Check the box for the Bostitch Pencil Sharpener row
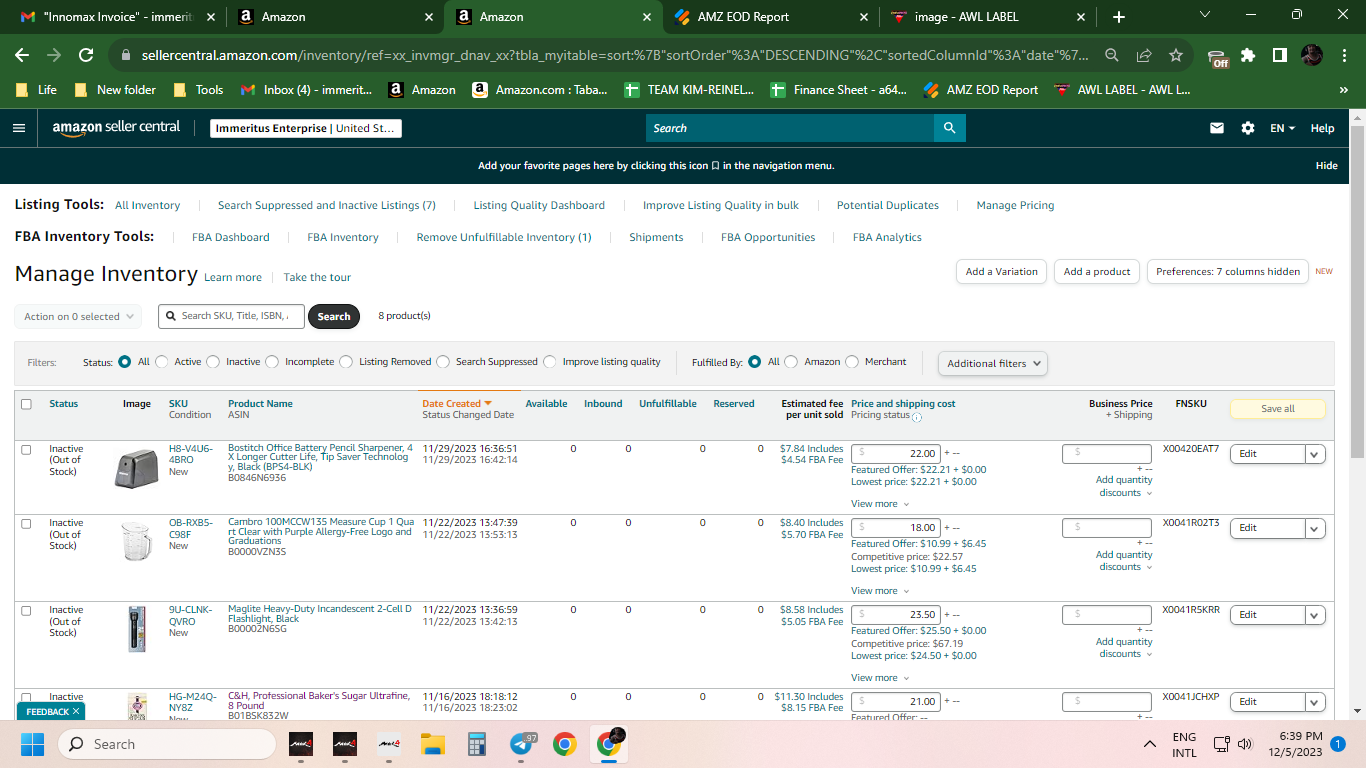Screen dimensions: 1366x768 coord(26,449)
